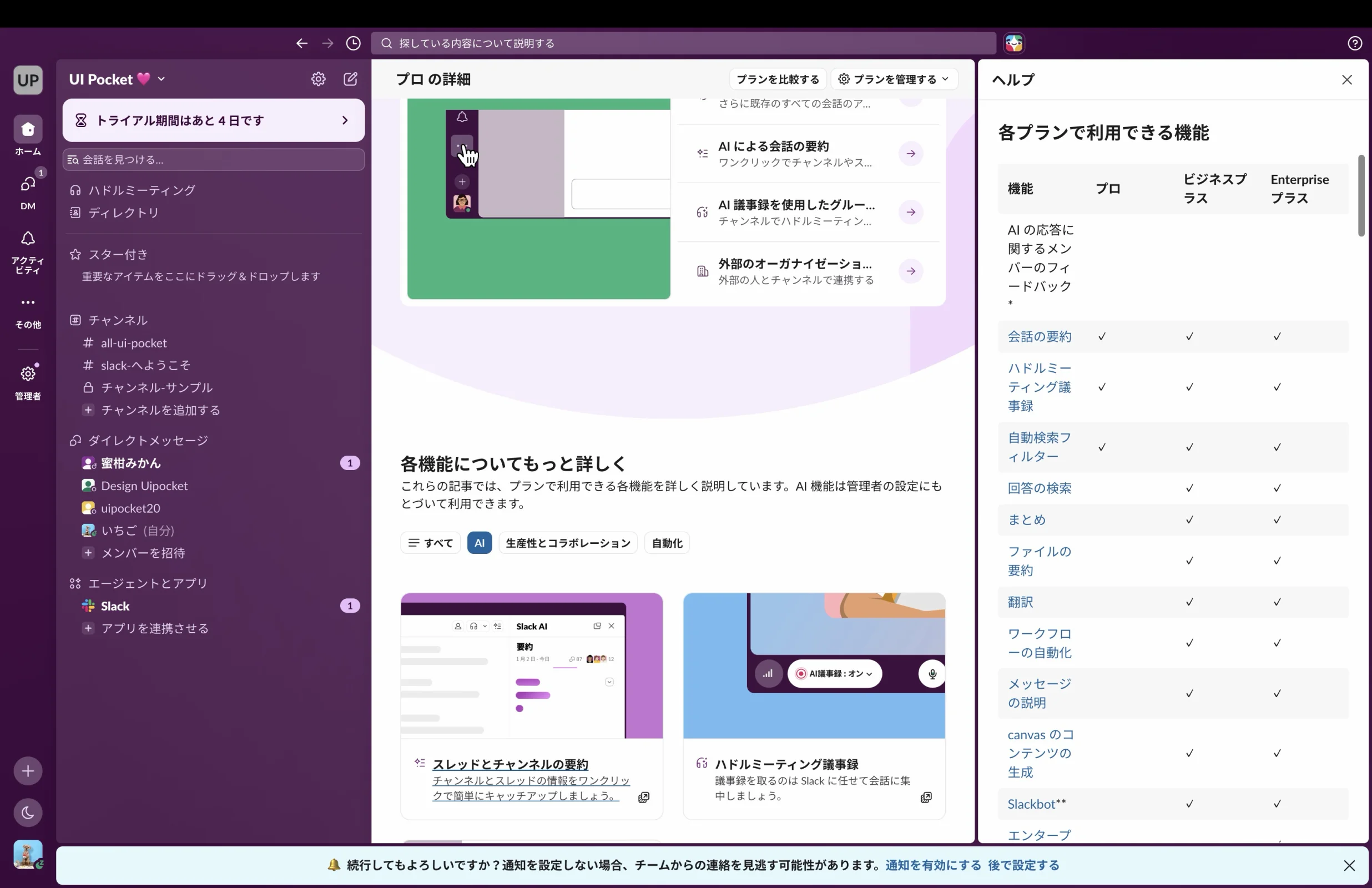Open the history clock icon
The height and width of the screenshot is (888, 1372).
point(354,43)
